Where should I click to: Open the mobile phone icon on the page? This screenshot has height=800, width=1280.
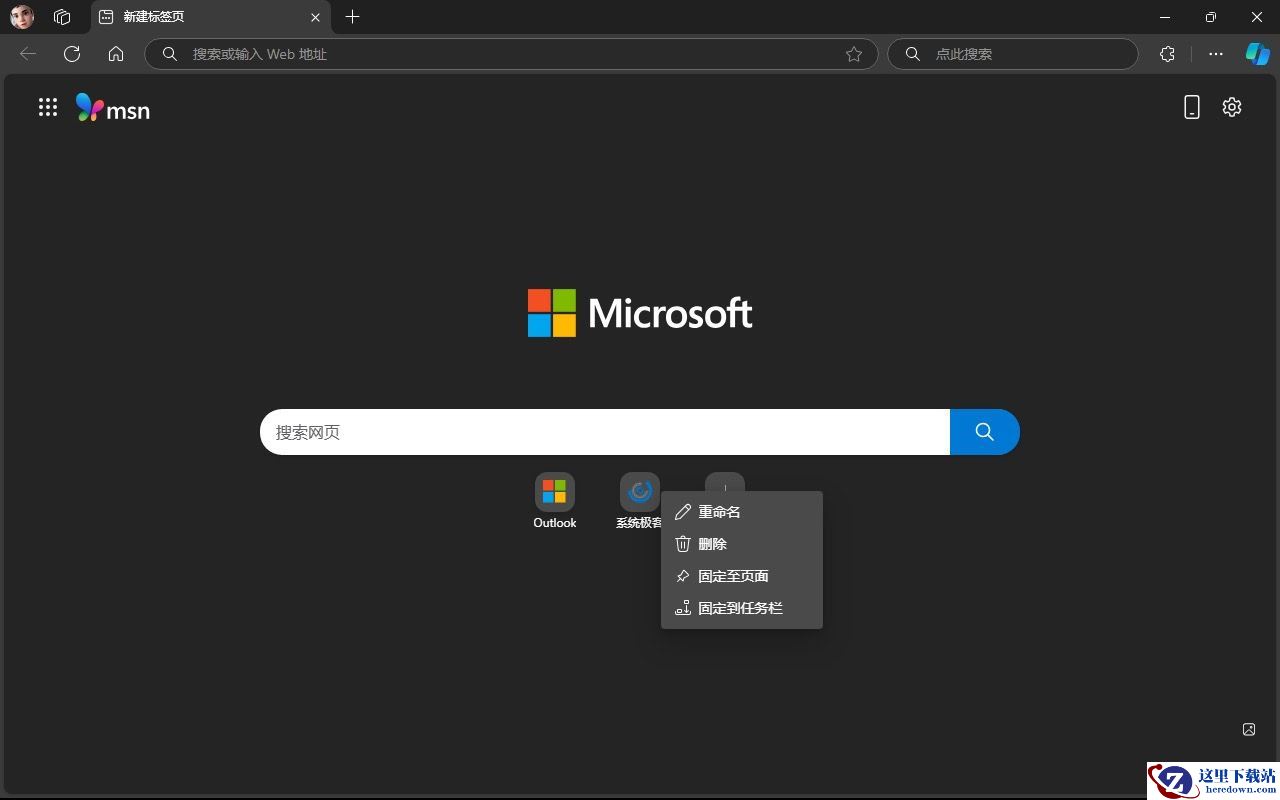tap(1191, 107)
